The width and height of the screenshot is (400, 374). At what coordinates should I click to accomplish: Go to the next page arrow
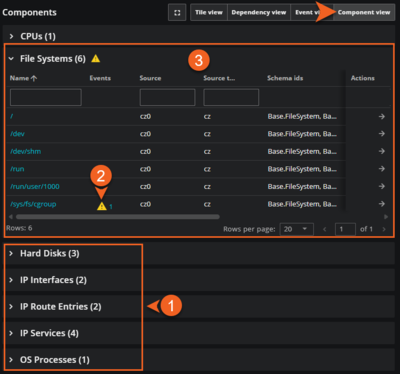click(x=384, y=229)
